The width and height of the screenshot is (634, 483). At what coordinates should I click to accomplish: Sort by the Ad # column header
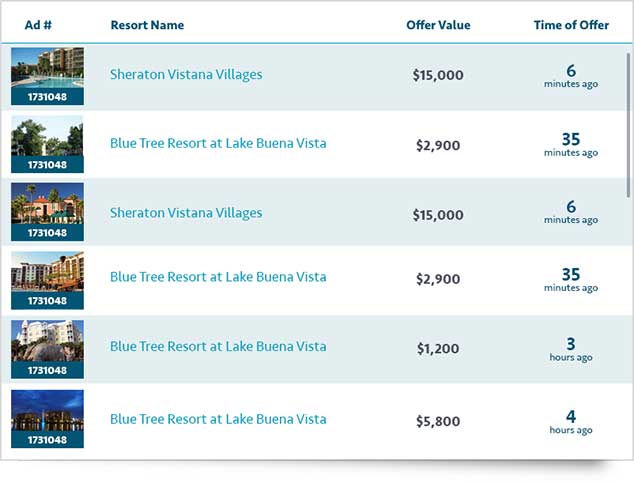(x=39, y=25)
